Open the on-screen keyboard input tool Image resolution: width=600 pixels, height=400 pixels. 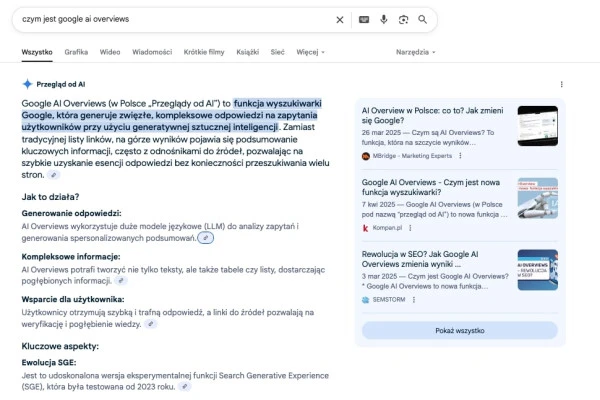(364, 19)
